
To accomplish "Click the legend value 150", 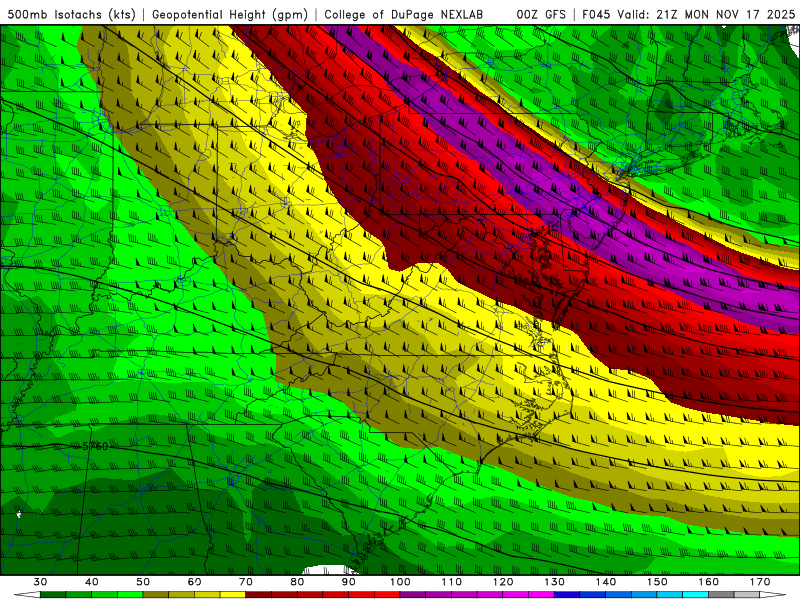I will click(x=658, y=582).
